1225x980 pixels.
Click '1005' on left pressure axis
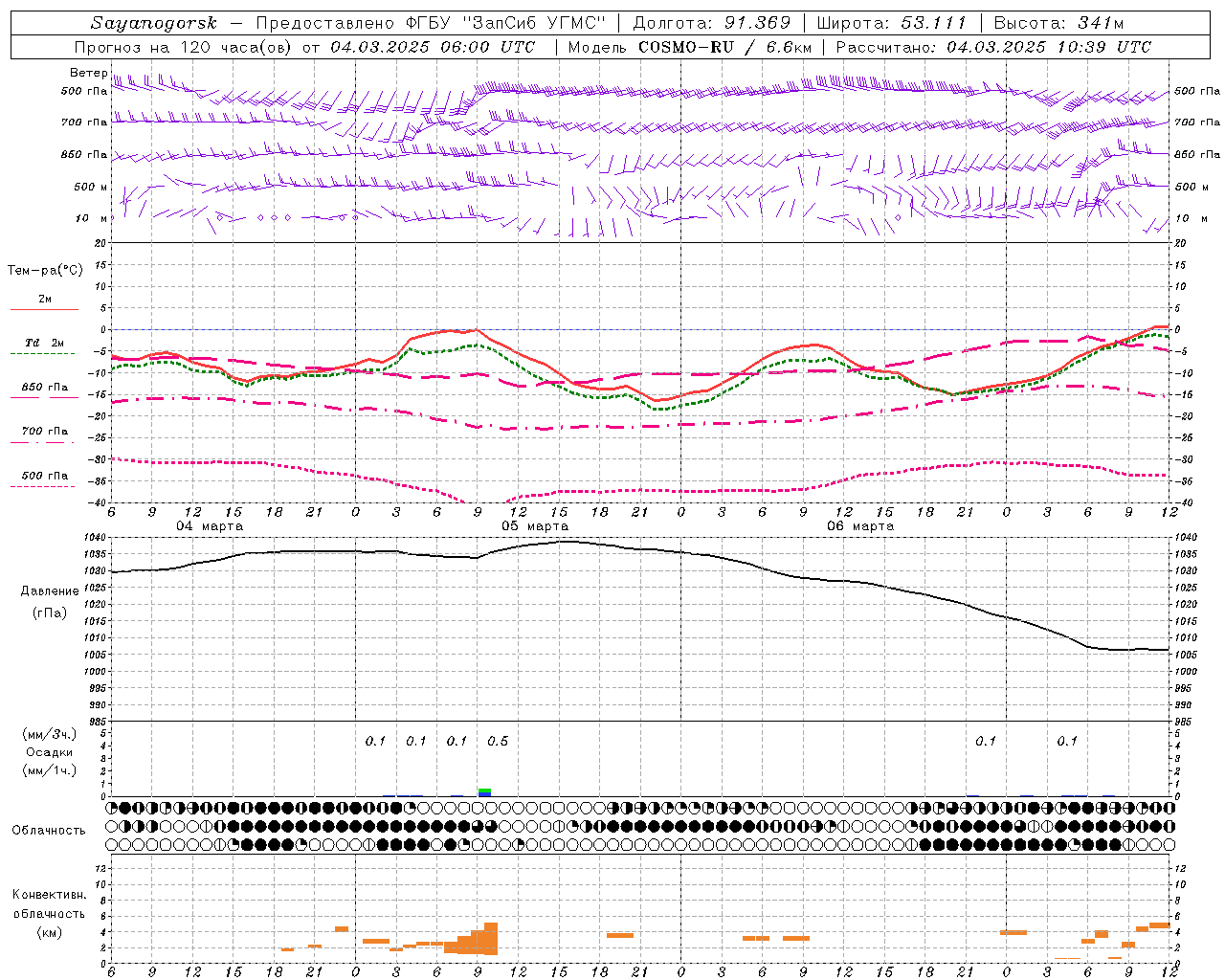click(94, 655)
